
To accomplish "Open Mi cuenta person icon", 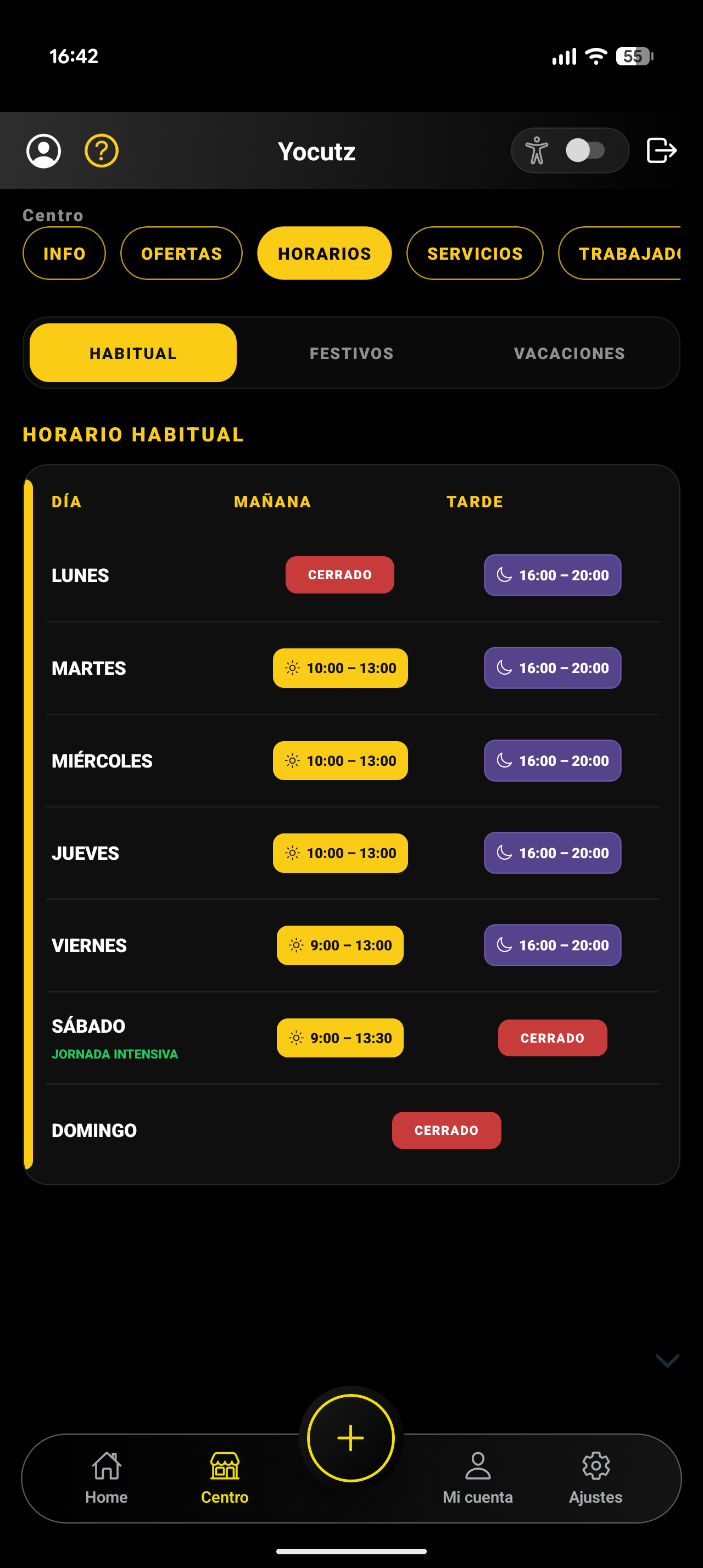I will pos(478,1465).
